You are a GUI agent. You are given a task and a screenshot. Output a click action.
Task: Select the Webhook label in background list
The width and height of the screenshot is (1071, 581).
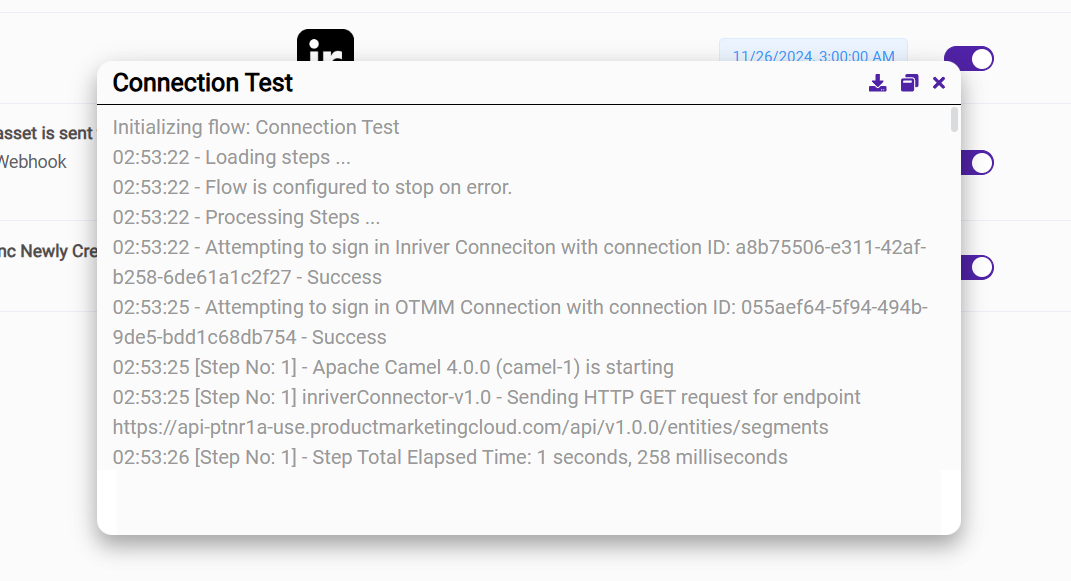(33, 161)
